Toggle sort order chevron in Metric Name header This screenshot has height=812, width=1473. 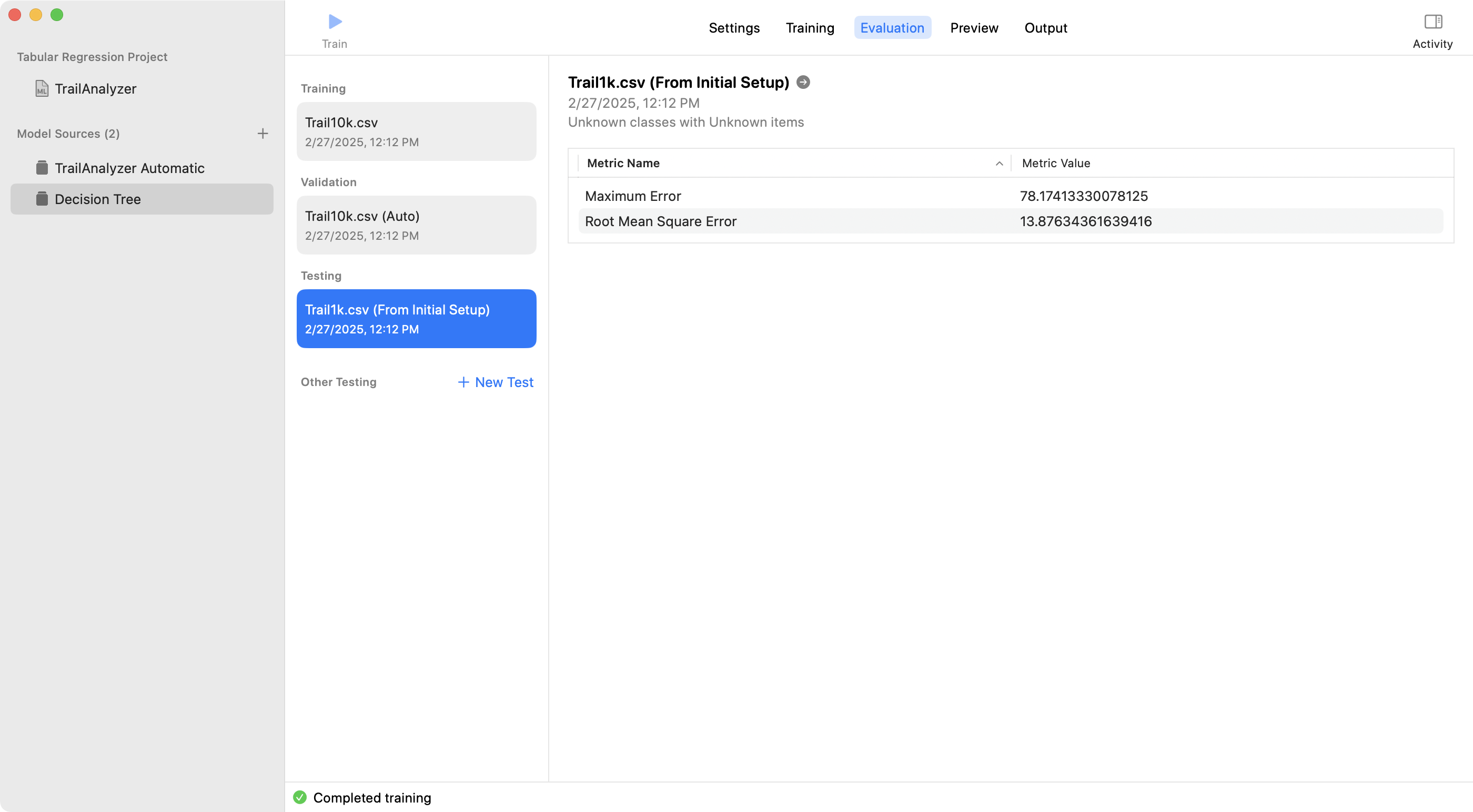pyautogui.click(x=999, y=164)
